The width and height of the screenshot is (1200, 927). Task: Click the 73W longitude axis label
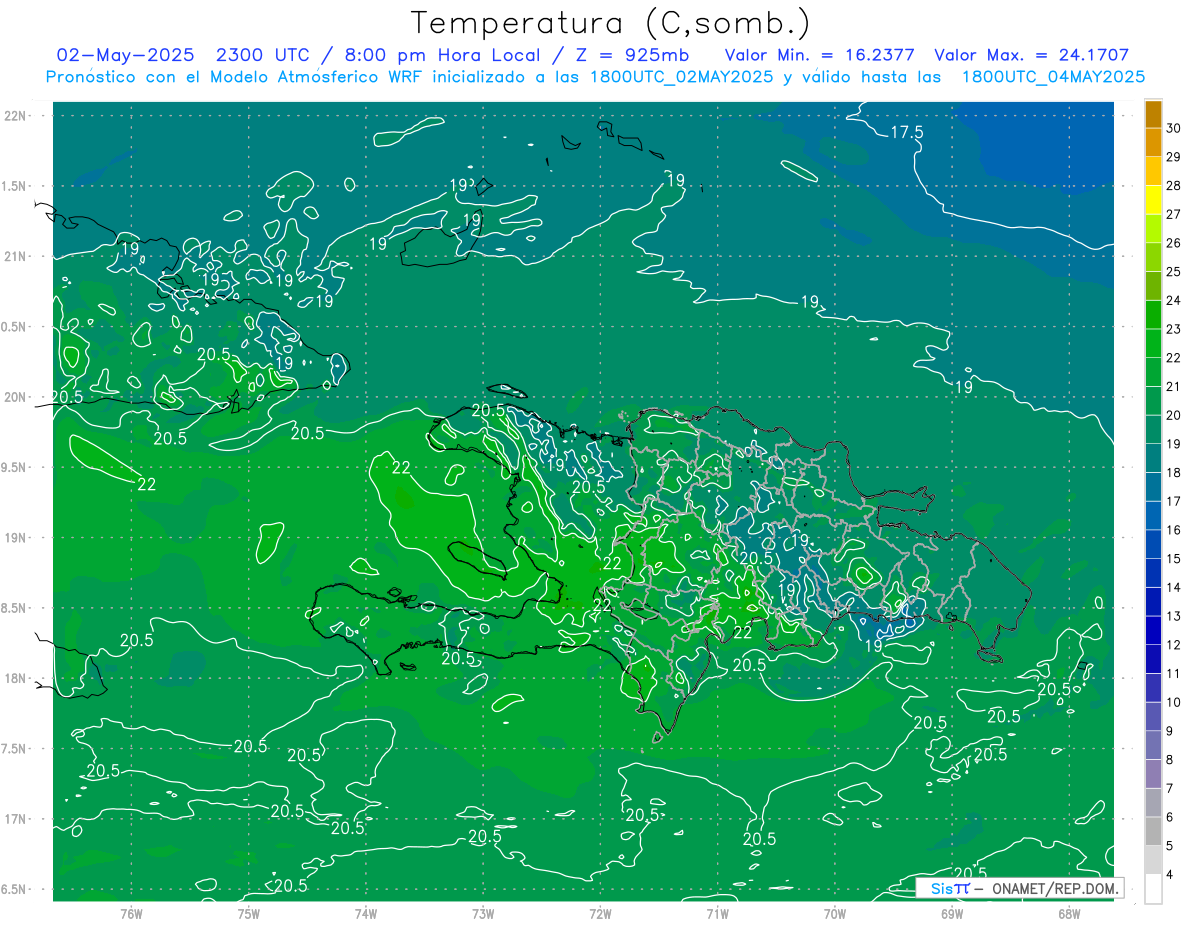coord(483,914)
